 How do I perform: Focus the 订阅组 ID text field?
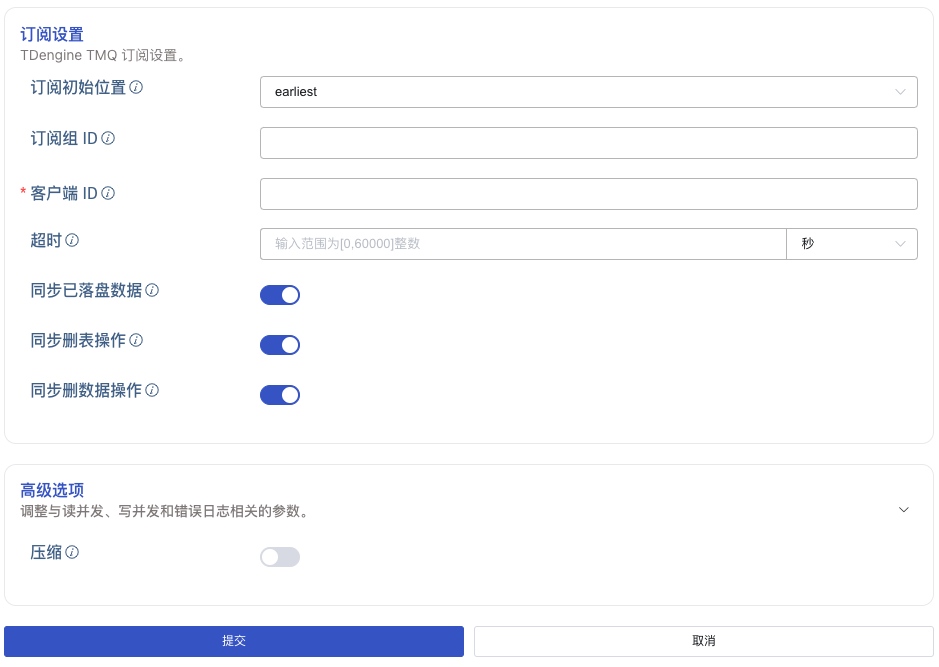coord(588,143)
